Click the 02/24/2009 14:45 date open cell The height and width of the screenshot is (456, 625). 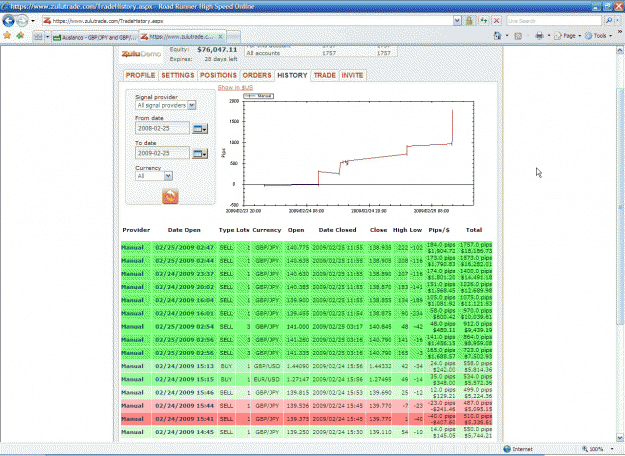(184, 432)
